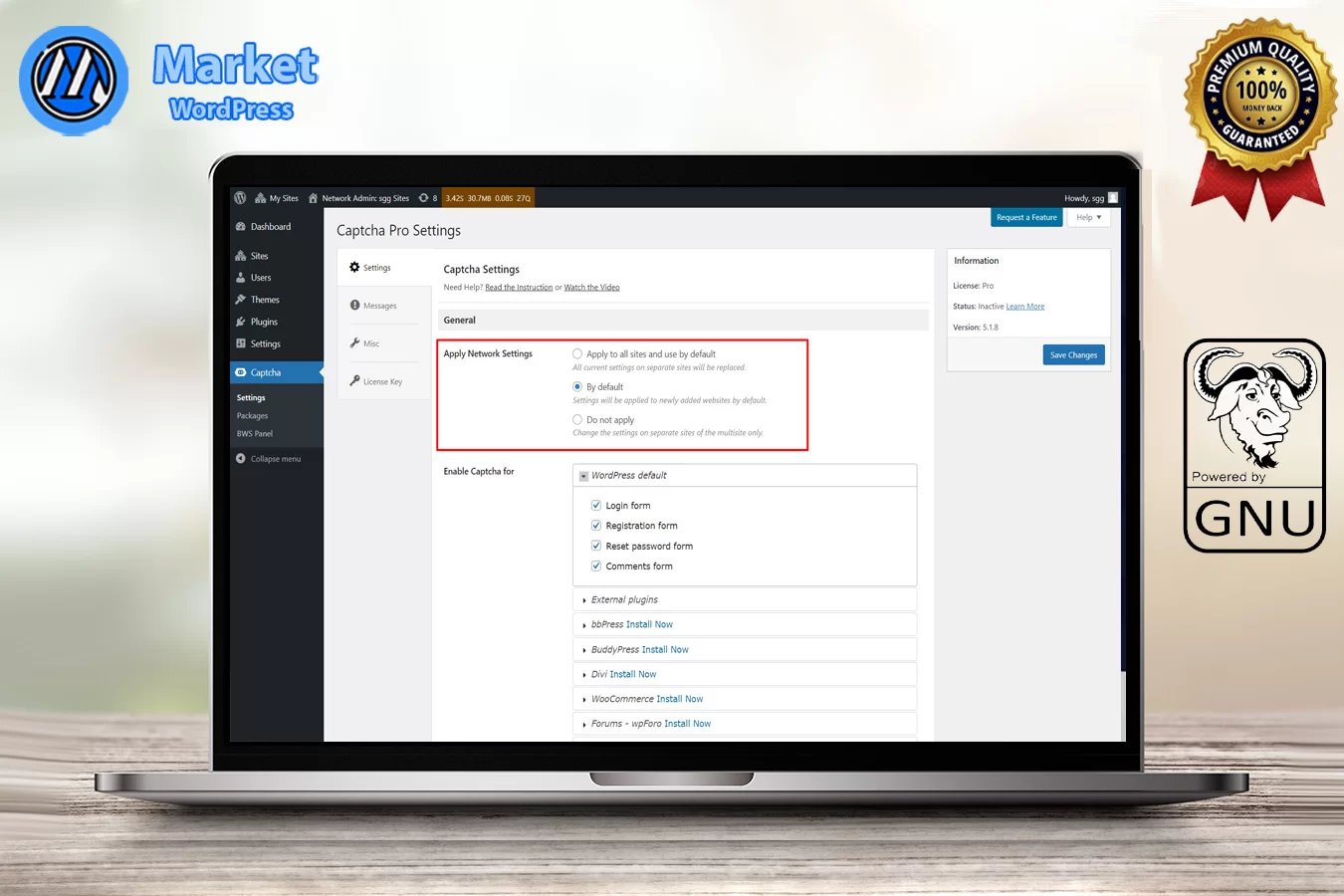Select Apply to all sites radio button
Screen dimensions: 1344x896
tap(577, 353)
